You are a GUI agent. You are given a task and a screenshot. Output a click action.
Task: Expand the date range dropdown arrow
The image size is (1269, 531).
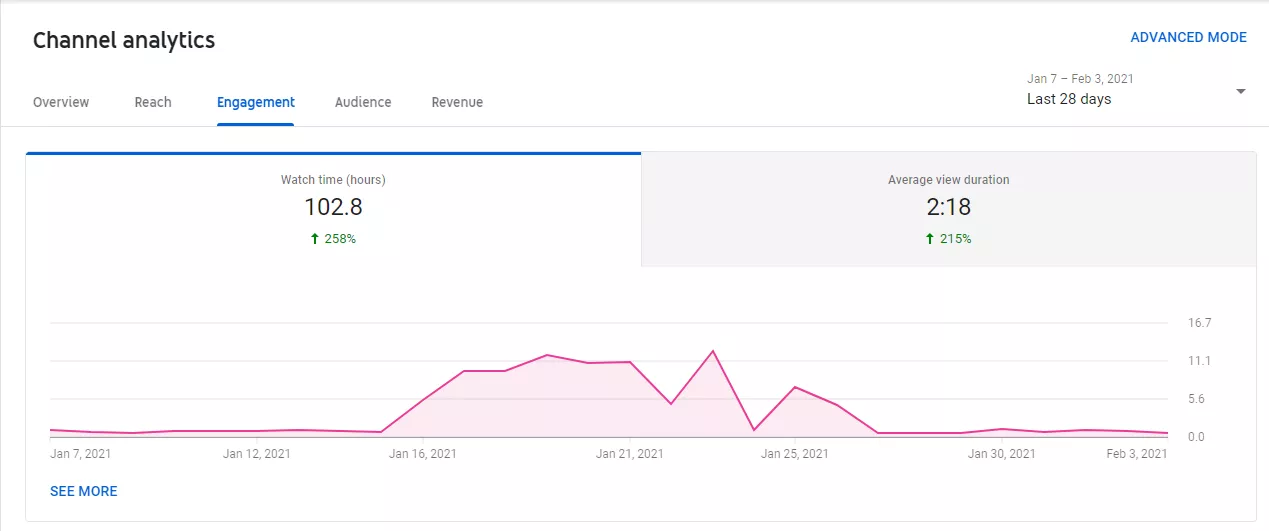click(1240, 91)
